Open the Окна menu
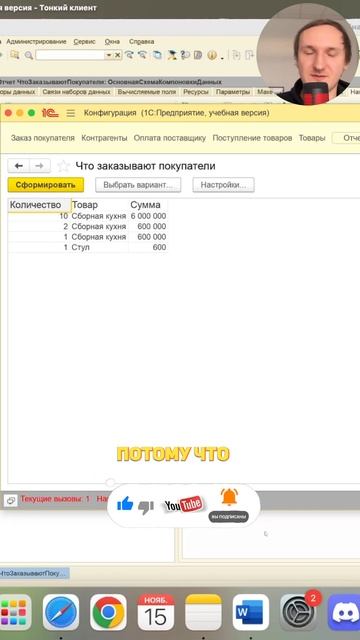The width and height of the screenshot is (360, 640). (x=112, y=42)
